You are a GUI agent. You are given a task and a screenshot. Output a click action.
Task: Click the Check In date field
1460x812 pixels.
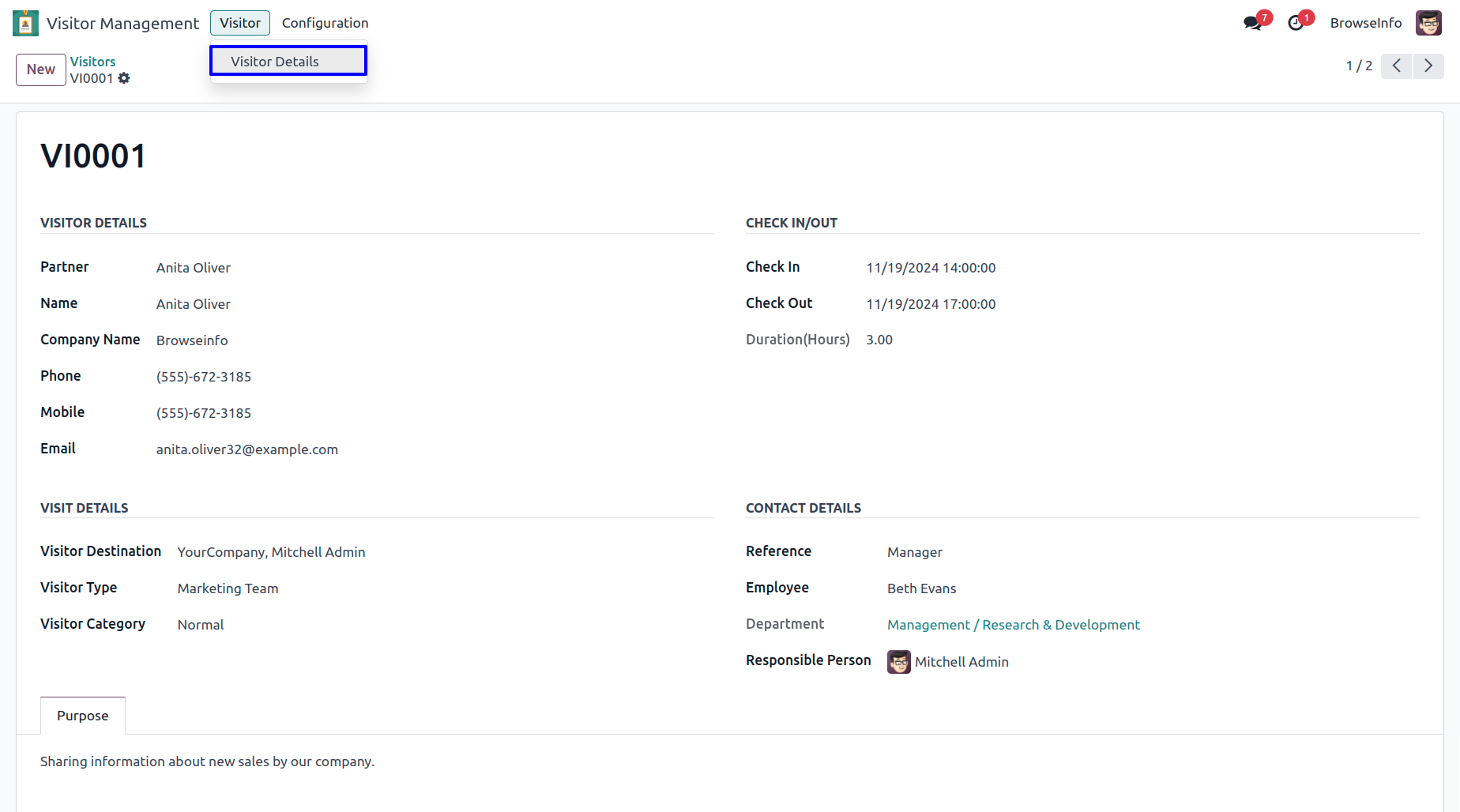point(931,268)
